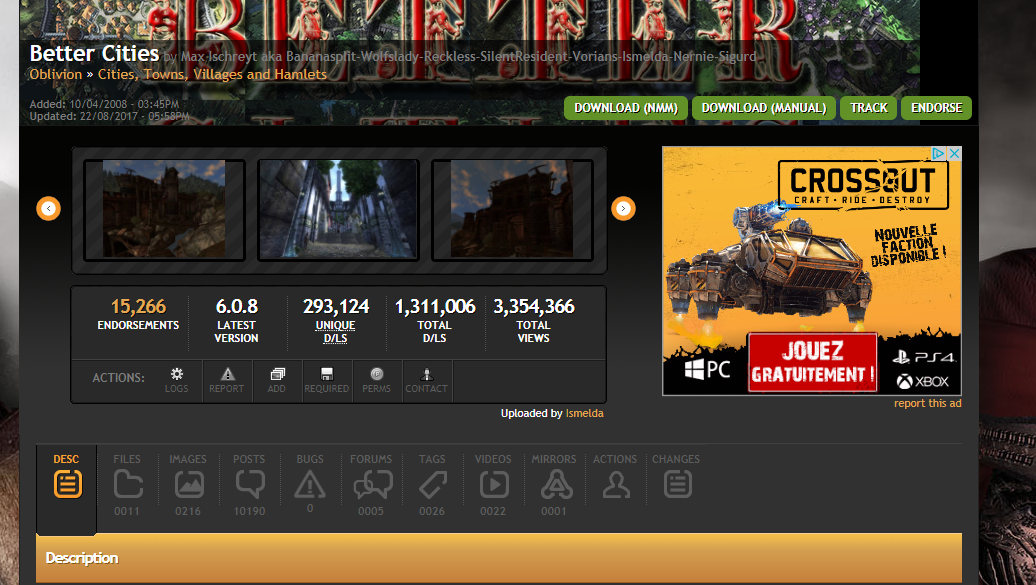Open the third dark fortress thumbnail
This screenshot has width=1036, height=585.
pos(512,210)
